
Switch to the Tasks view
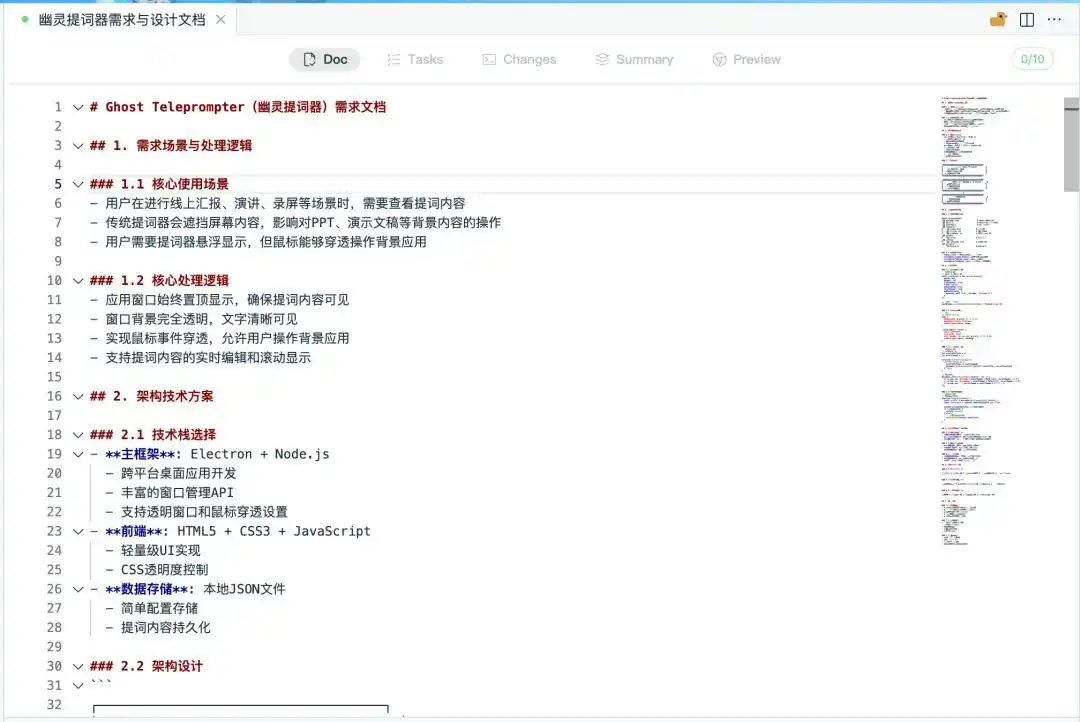coord(415,59)
